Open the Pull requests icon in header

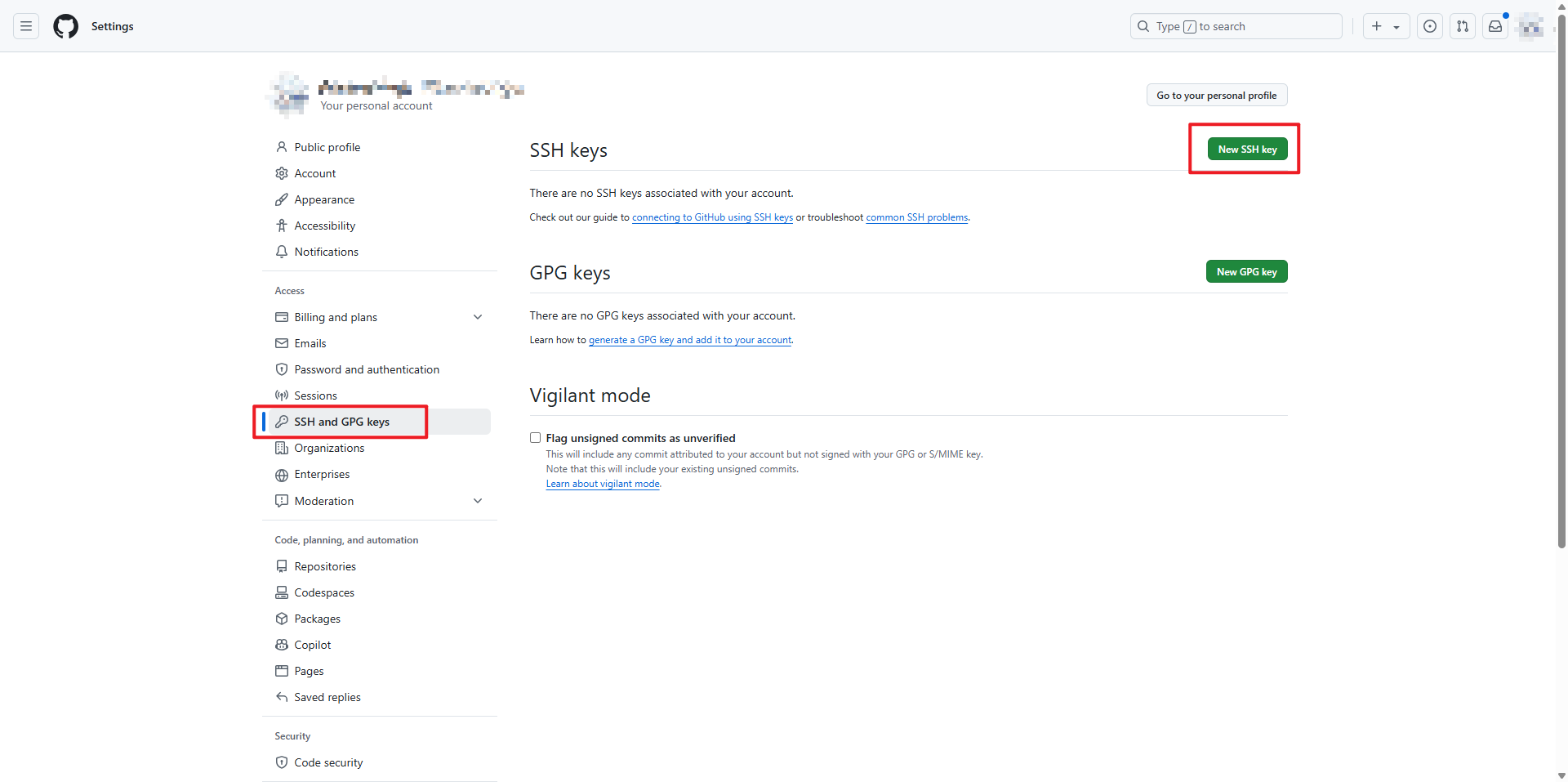point(1463,26)
